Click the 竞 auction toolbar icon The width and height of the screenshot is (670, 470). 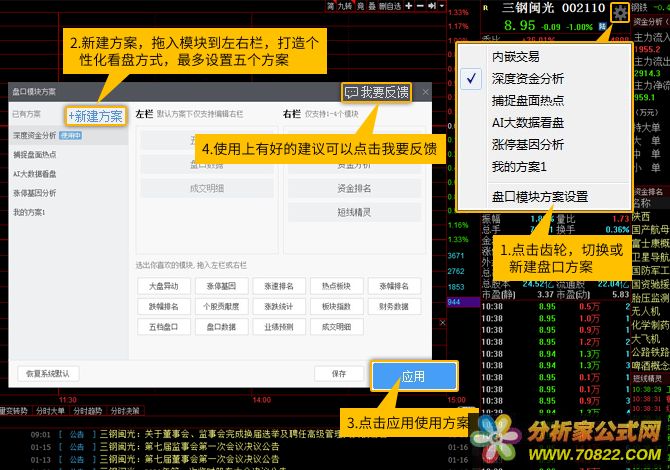pyautogui.click(x=361, y=6)
